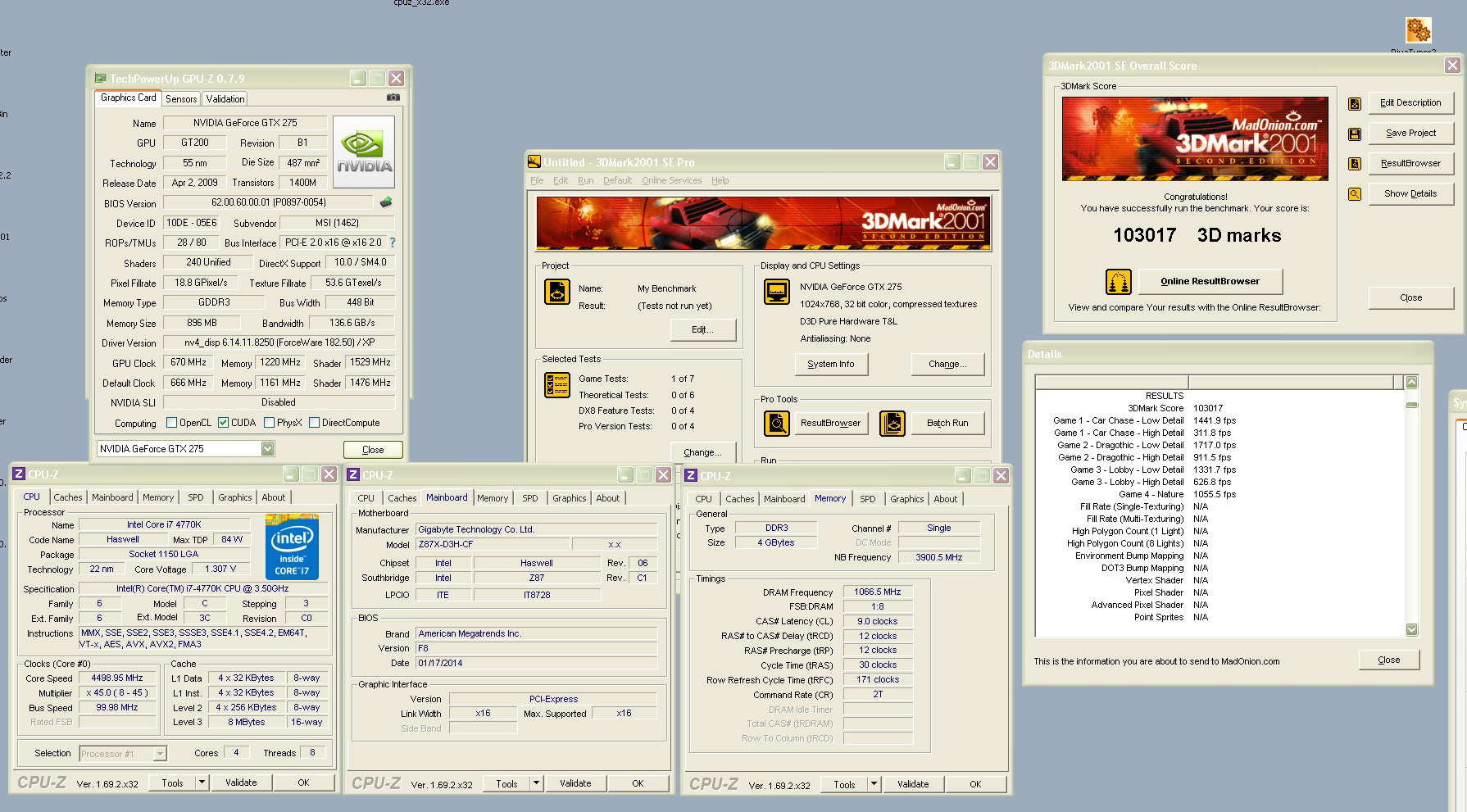Click the DRAM Frequency value 1066.5 MHz

(877, 592)
